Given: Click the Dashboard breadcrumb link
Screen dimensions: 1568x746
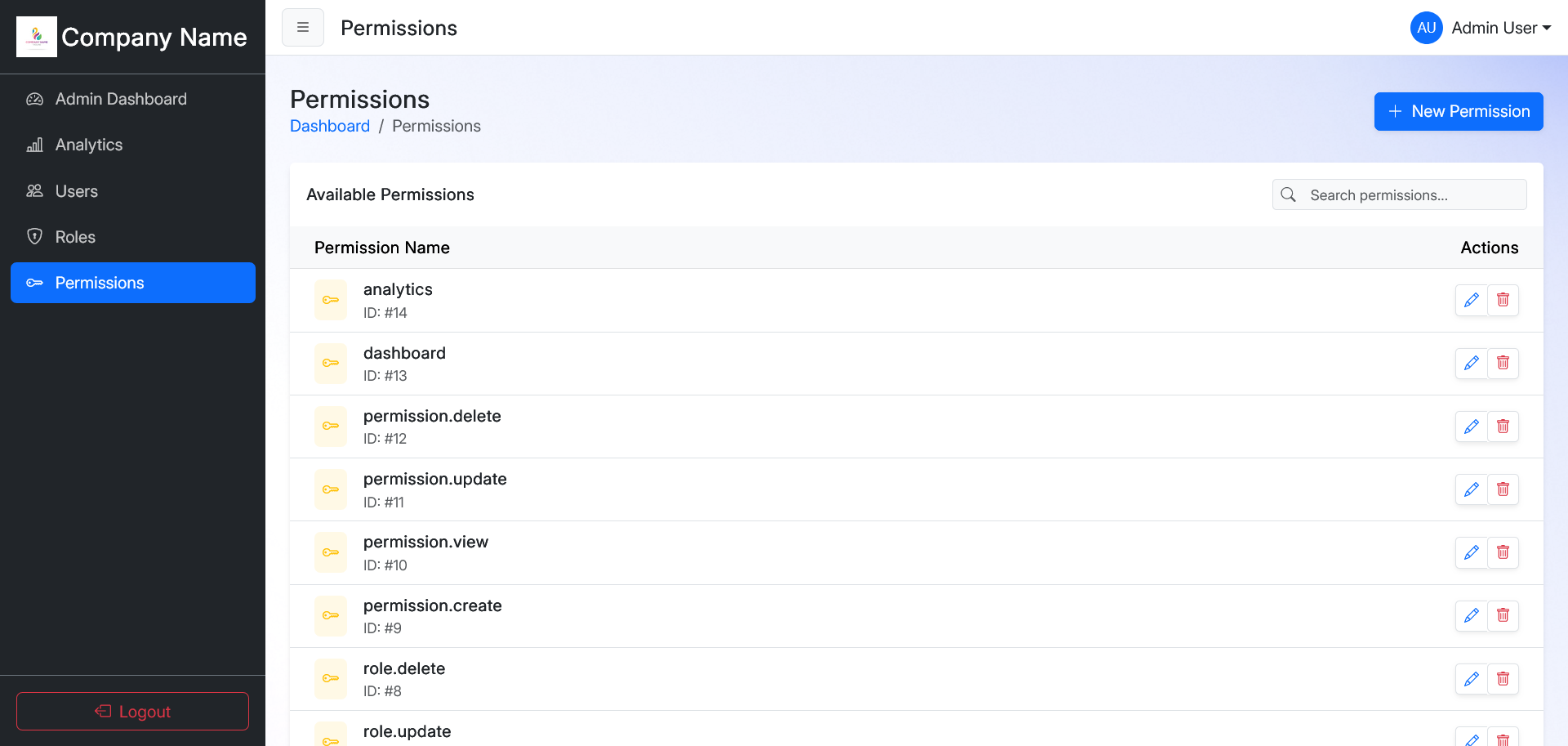Looking at the screenshot, I should [330, 126].
